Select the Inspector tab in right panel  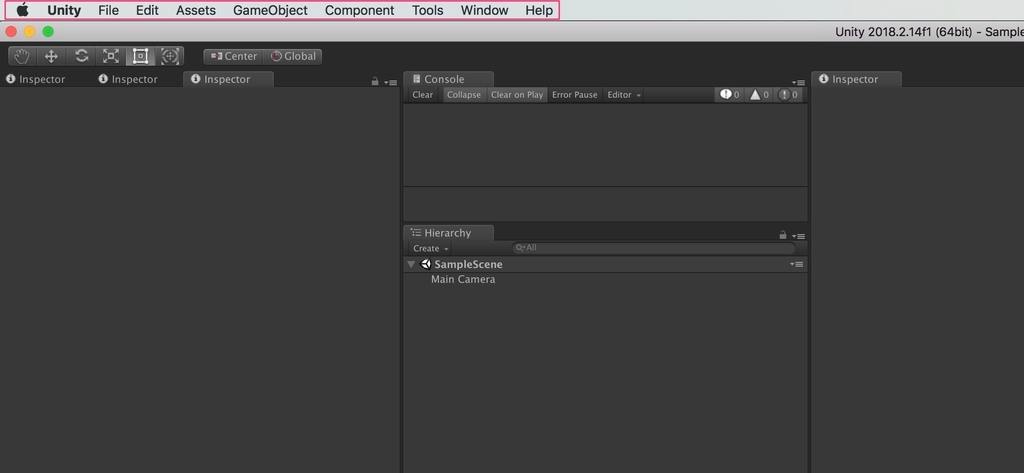point(856,79)
